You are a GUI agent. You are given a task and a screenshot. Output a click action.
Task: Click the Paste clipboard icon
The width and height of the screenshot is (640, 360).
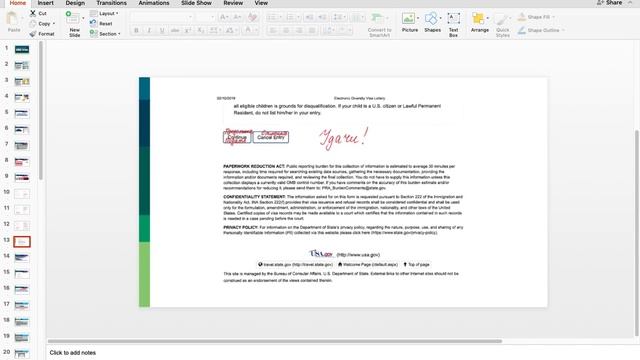[x=13, y=19]
